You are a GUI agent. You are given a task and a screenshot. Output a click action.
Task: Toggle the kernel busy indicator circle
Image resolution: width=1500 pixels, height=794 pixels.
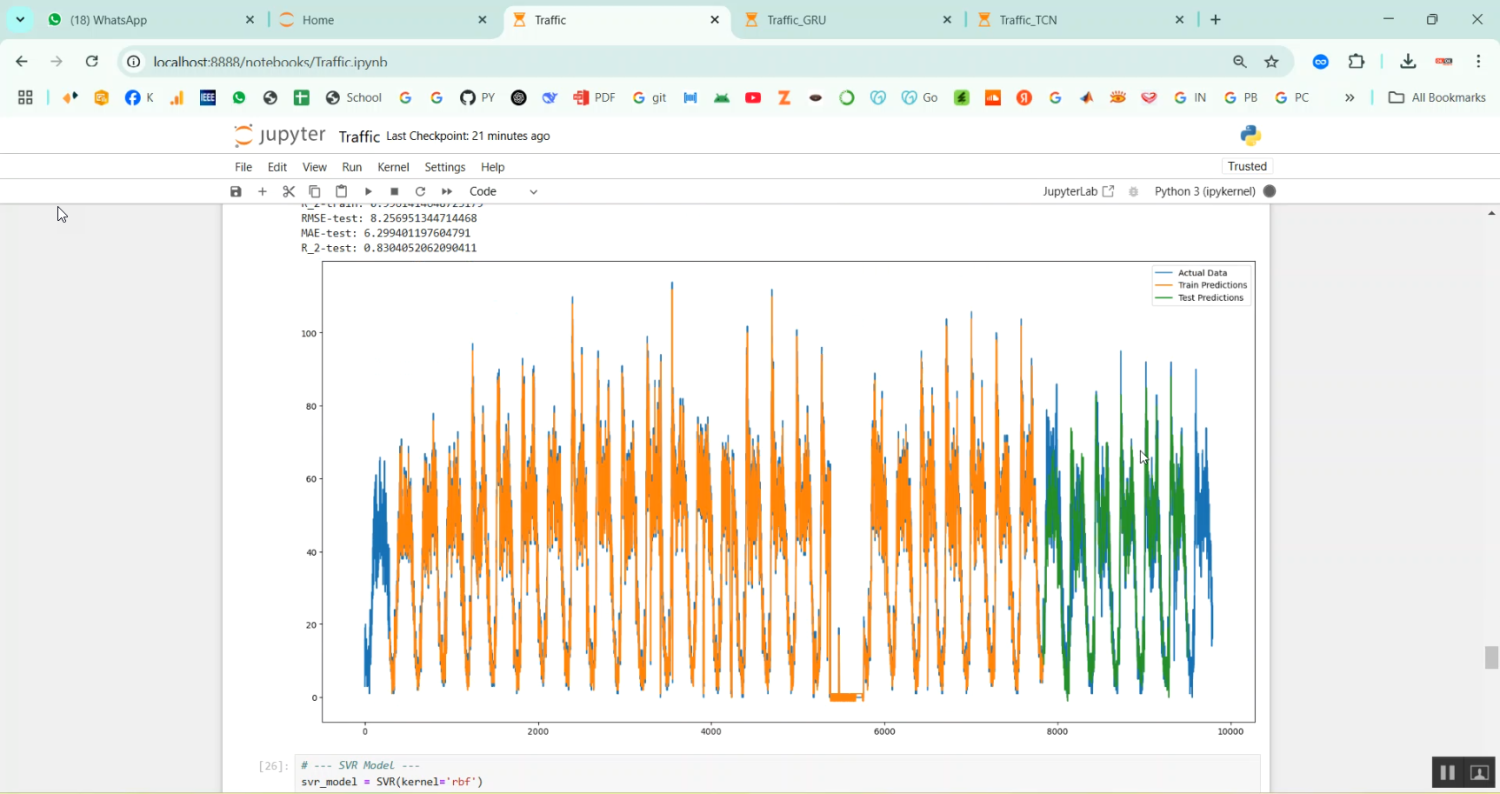(1269, 191)
